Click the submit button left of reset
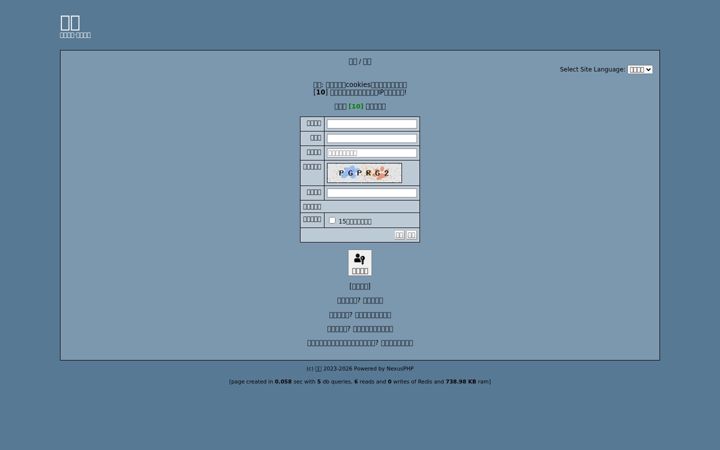Viewport: 720px width, 450px height. [x=399, y=235]
